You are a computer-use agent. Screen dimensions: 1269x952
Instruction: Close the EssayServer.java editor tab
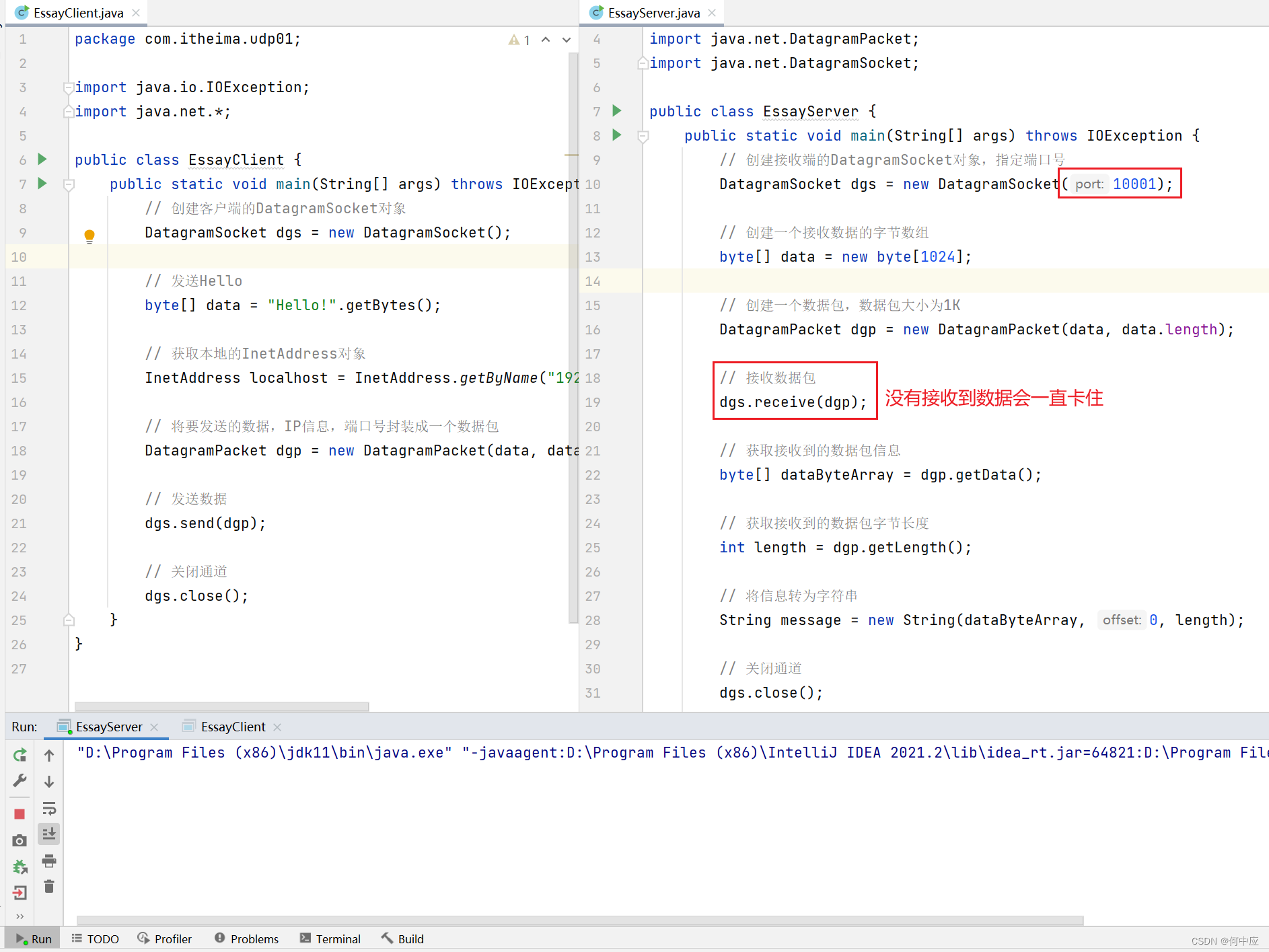click(x=712, y=13)
